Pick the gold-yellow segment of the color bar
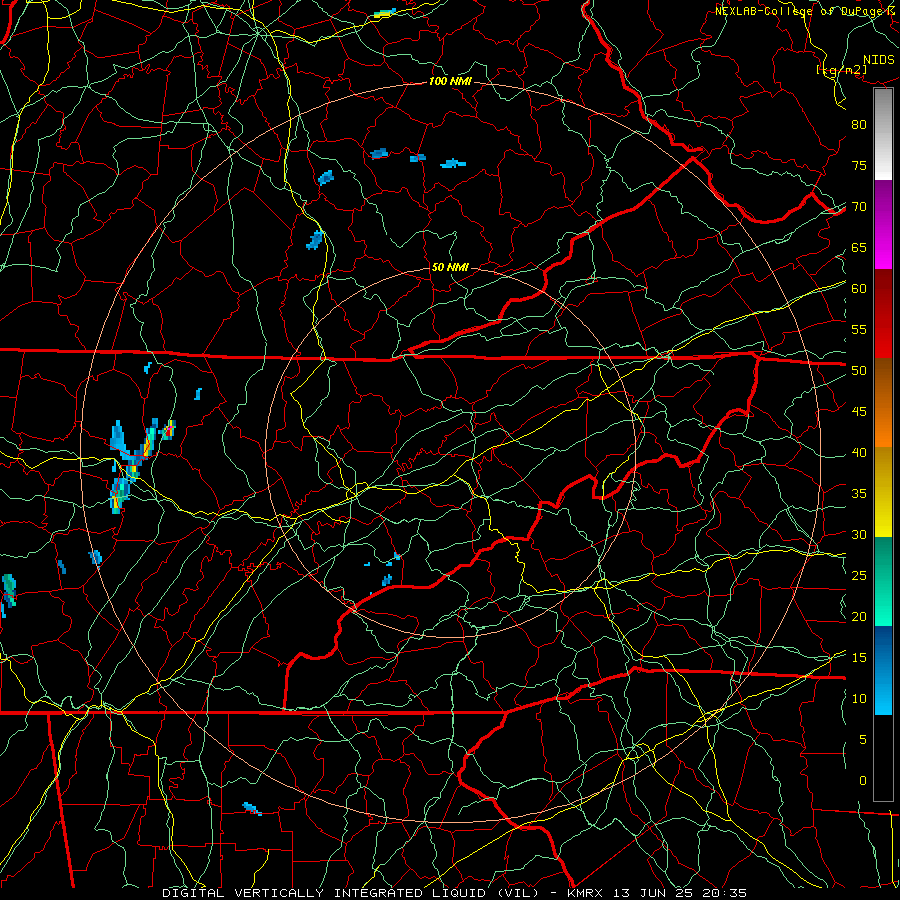This screenshot has width=900, height=900. (x=883, y=492)
